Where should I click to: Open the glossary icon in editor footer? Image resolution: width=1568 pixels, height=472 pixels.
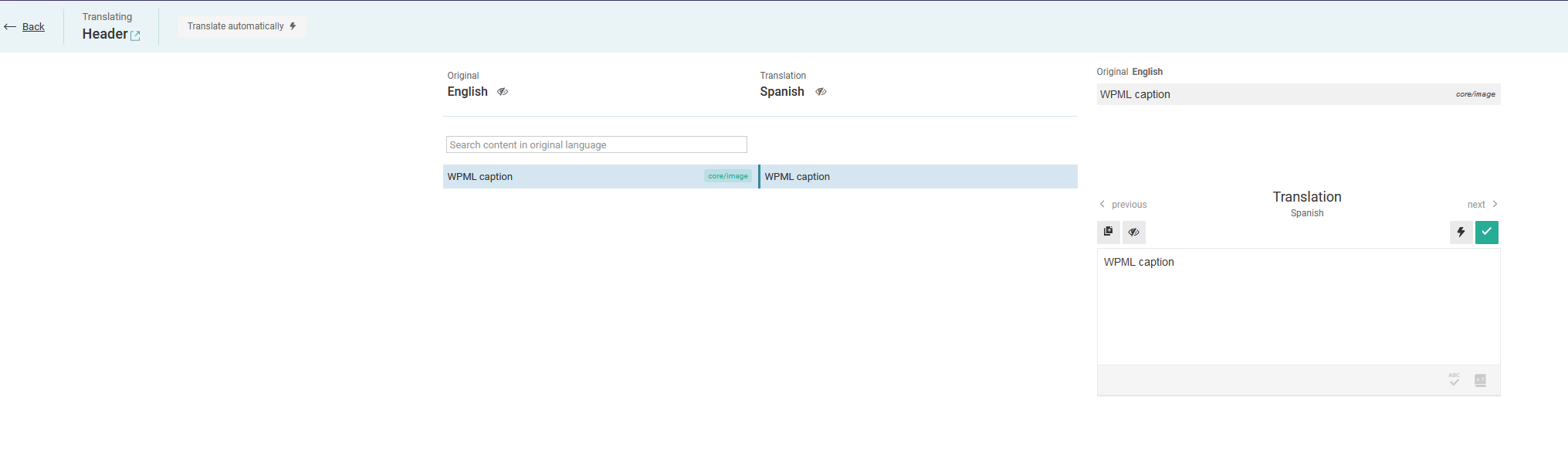1480,380
